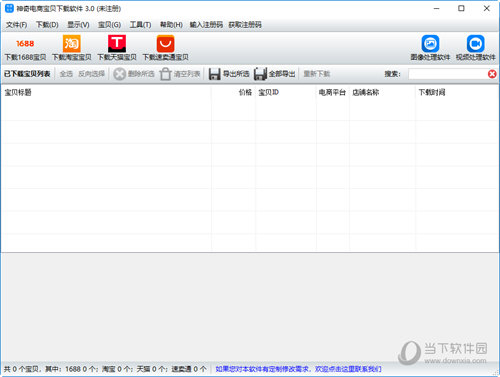
Task: Click the 反向选择 invert selection button
Action: [x=92, y=74]
